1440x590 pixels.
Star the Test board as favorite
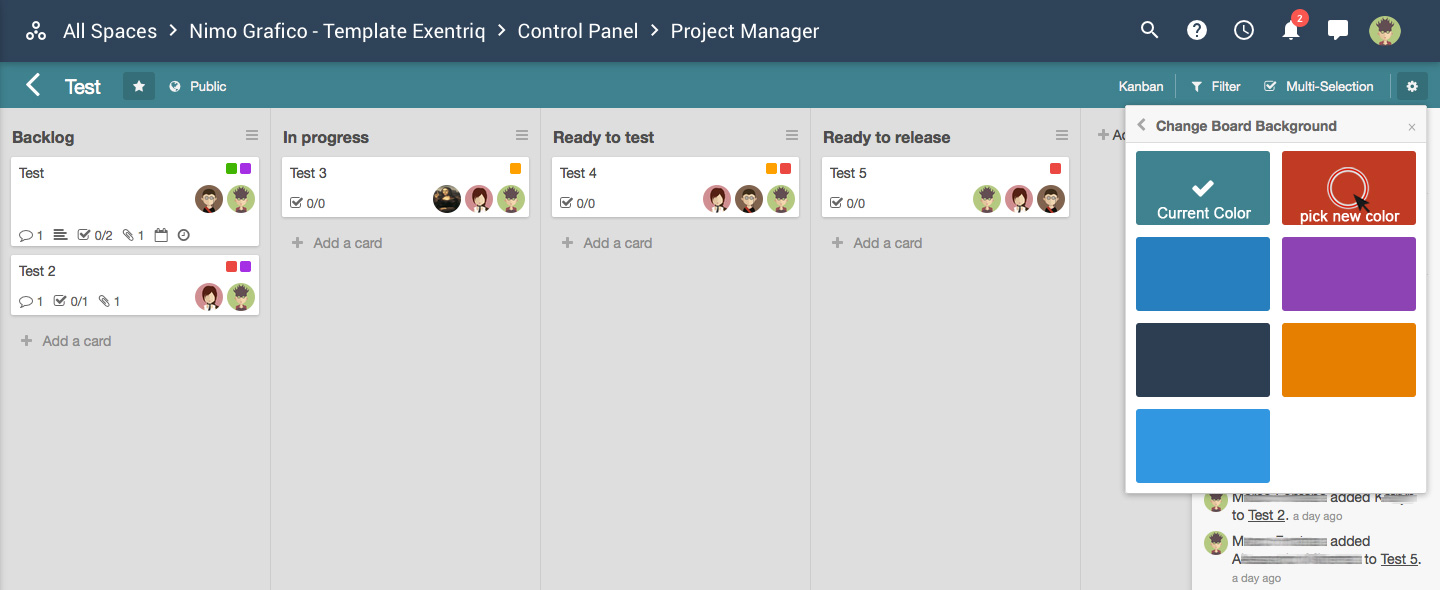click(139, 86)
